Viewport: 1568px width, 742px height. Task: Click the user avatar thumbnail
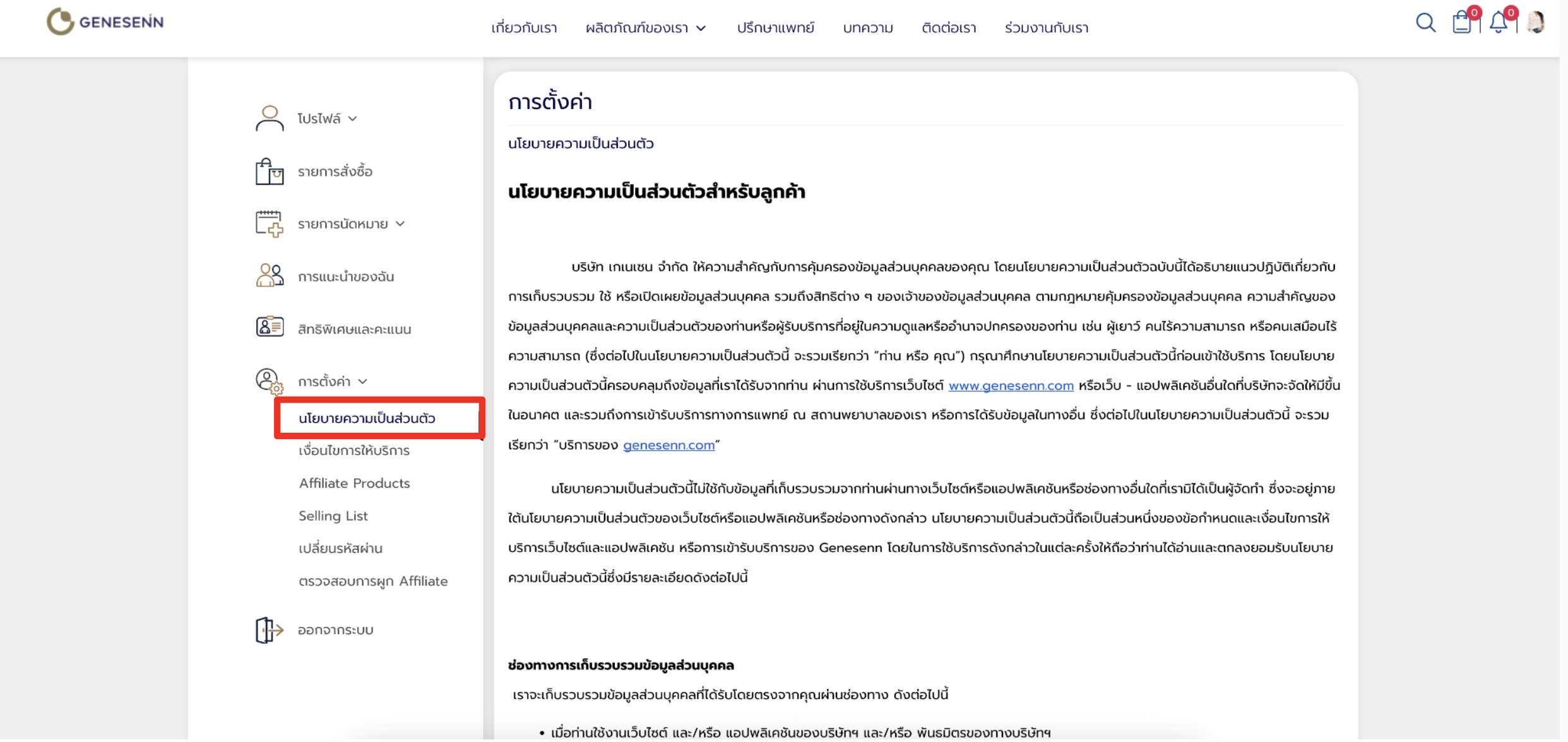click(1535, 23)
